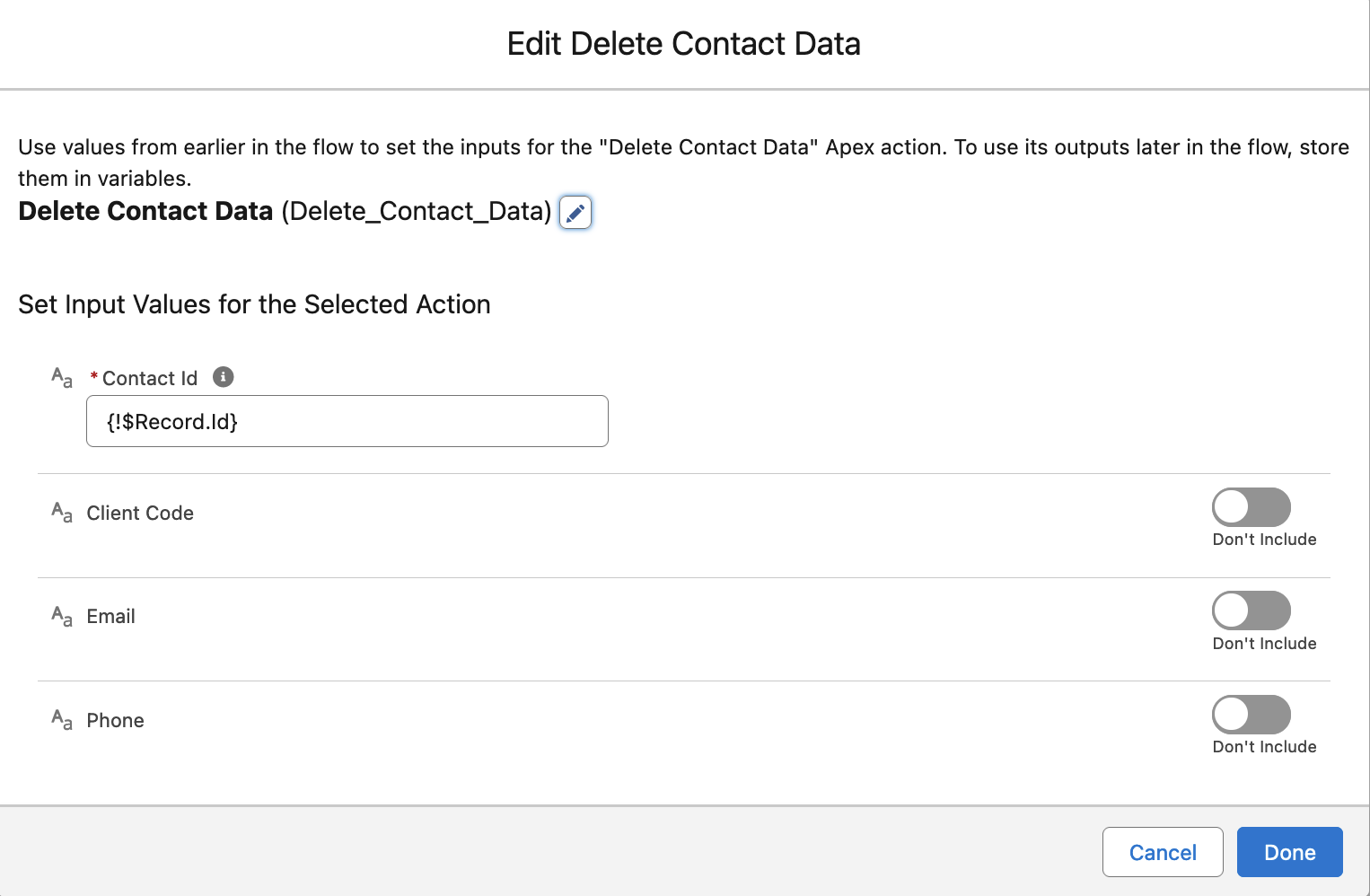Confirm changes with the Done button
The width and height of the screenshot is (1370, 896).
[1289, 852]
